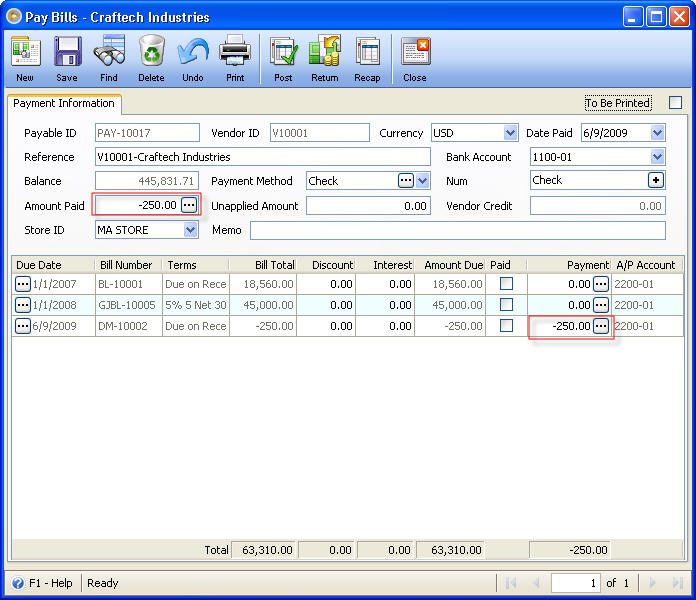Open the Bank Account dropdown
The image size is (696, 600).
[x=657, y=157]
